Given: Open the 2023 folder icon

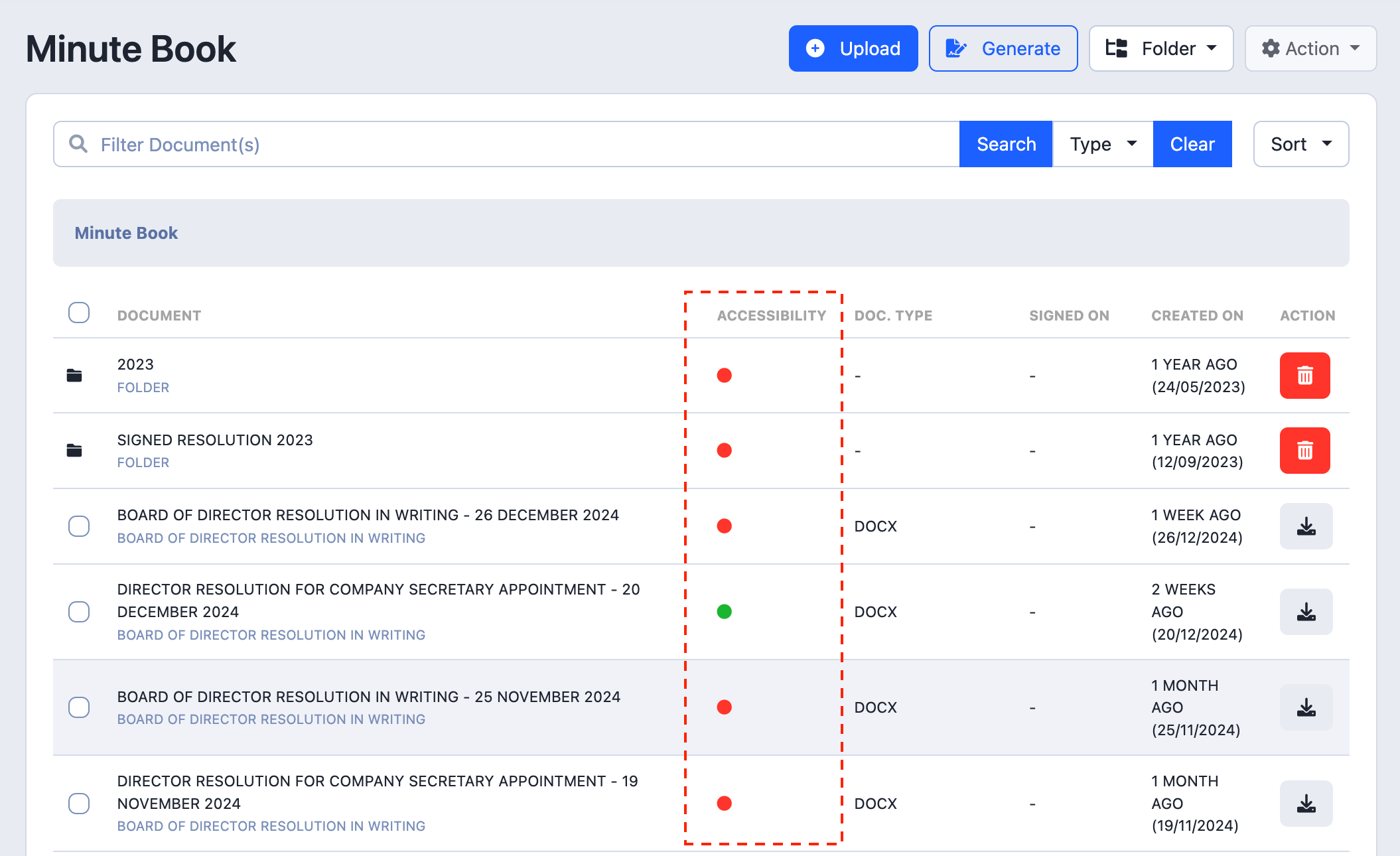Looking at the screenshot, I should coord(74,376).
